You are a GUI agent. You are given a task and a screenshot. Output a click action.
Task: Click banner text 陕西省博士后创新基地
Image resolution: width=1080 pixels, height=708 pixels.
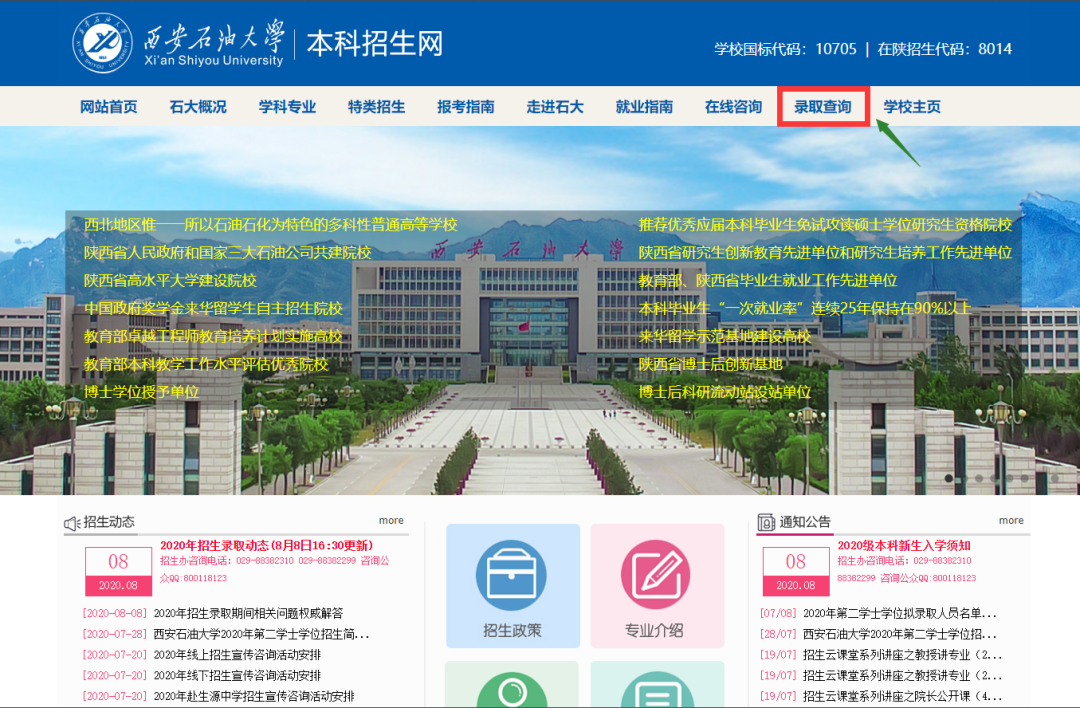(x=710, y=364)
